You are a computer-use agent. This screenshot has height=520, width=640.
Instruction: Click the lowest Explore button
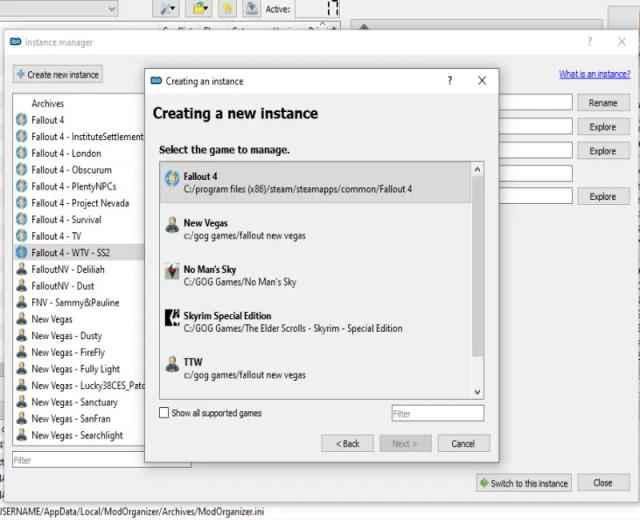pyautogui.click(x=603, y=196)
